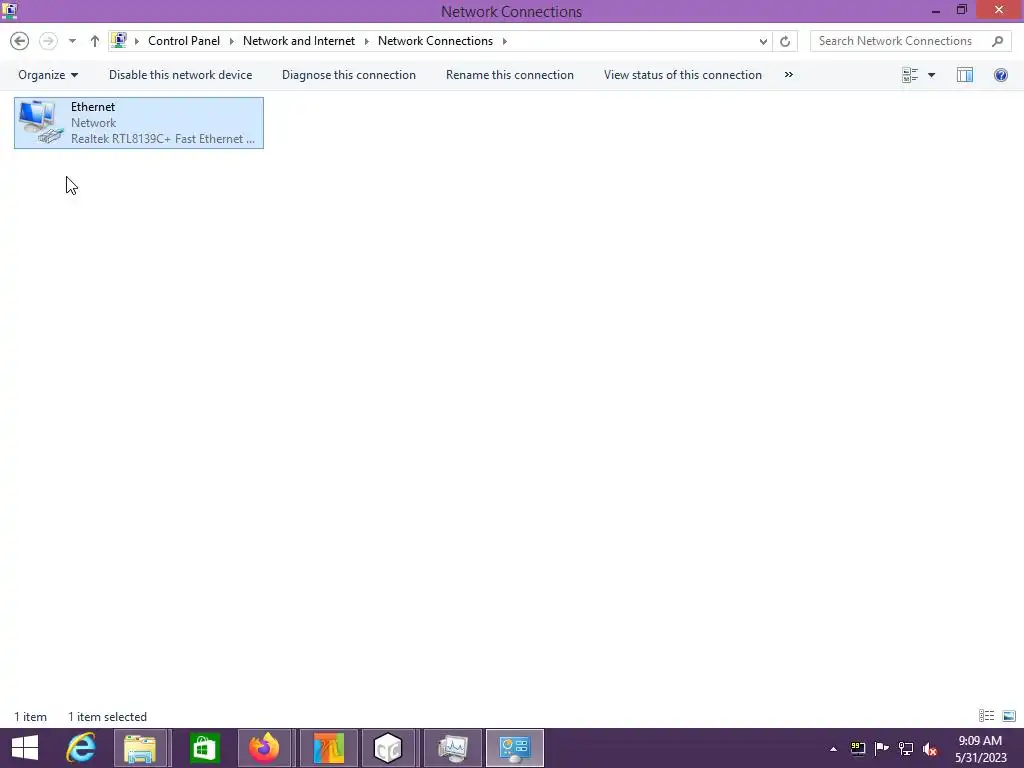Open the clock showing 9:09 AM
1024x768 pixels.
pos(980,749)
